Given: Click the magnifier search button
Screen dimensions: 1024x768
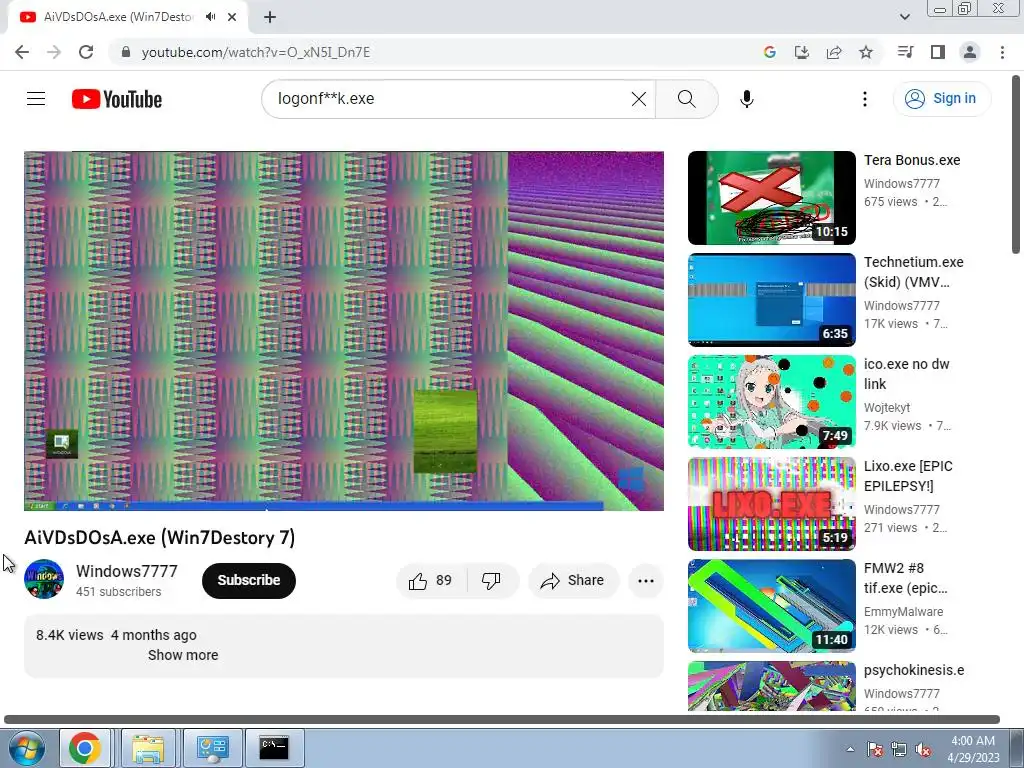Looking at the screenshot, I should (x=686, y=99).
